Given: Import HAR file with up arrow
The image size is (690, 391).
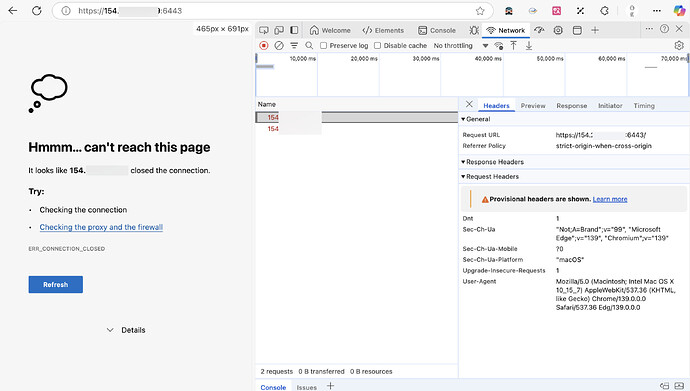Looking at the screenshot, I should point(514,45).
